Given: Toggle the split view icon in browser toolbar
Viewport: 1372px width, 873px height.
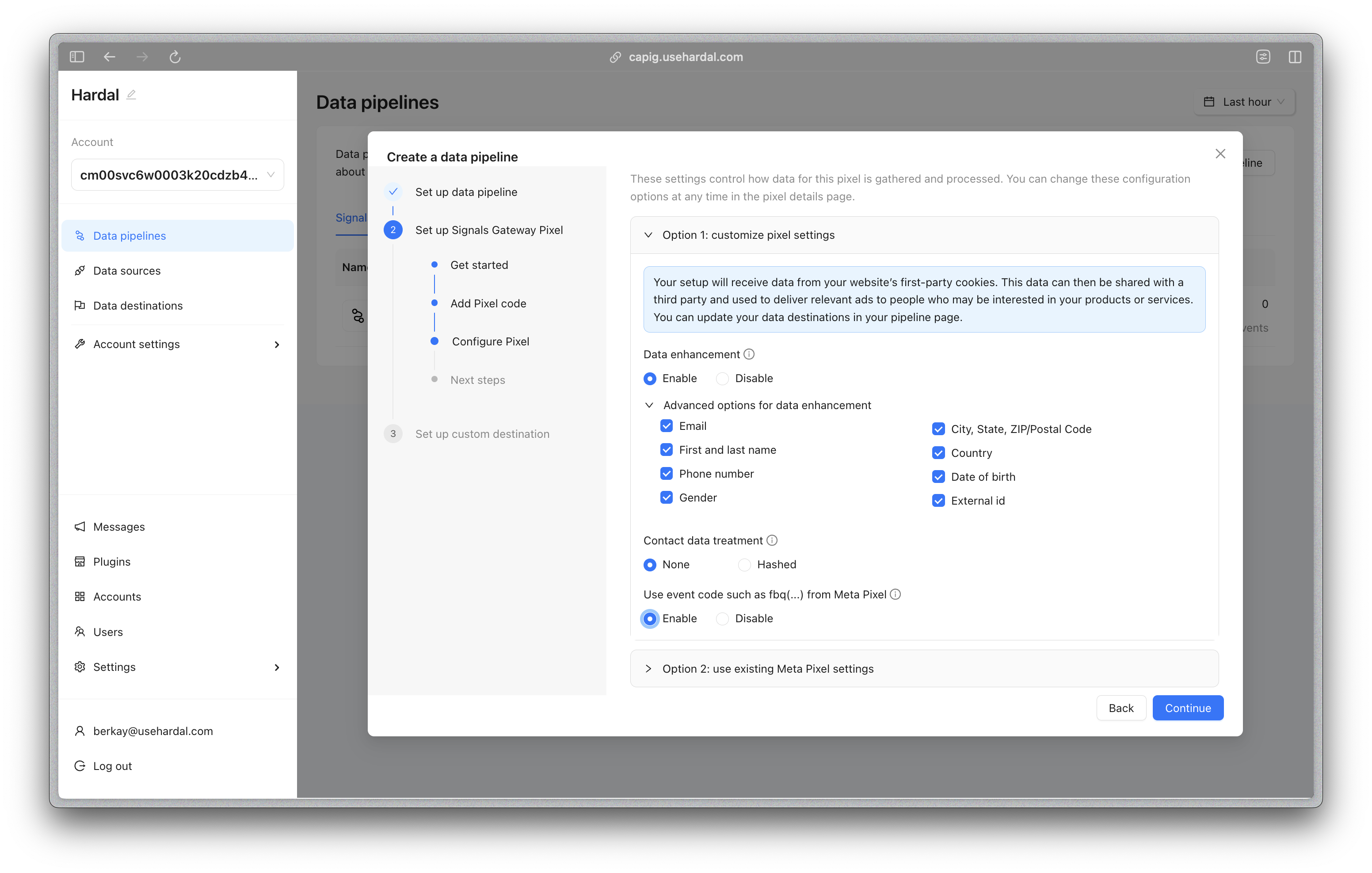Looking at the screenshot, I should pos(1295,57).
